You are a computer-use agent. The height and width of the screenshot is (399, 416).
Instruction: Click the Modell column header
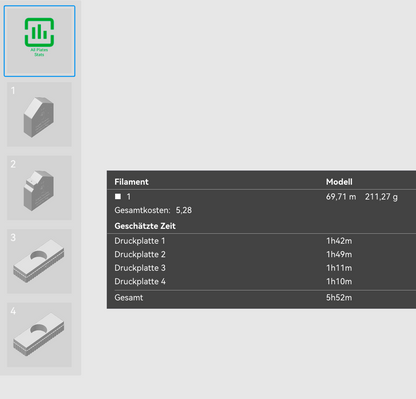[x=339, y=182]
